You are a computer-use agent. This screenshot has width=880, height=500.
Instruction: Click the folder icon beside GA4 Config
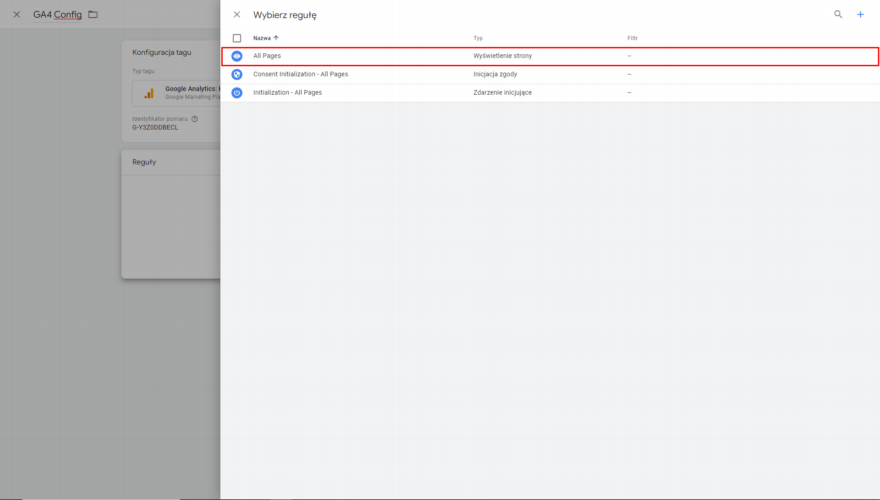(x=93, y=15)
